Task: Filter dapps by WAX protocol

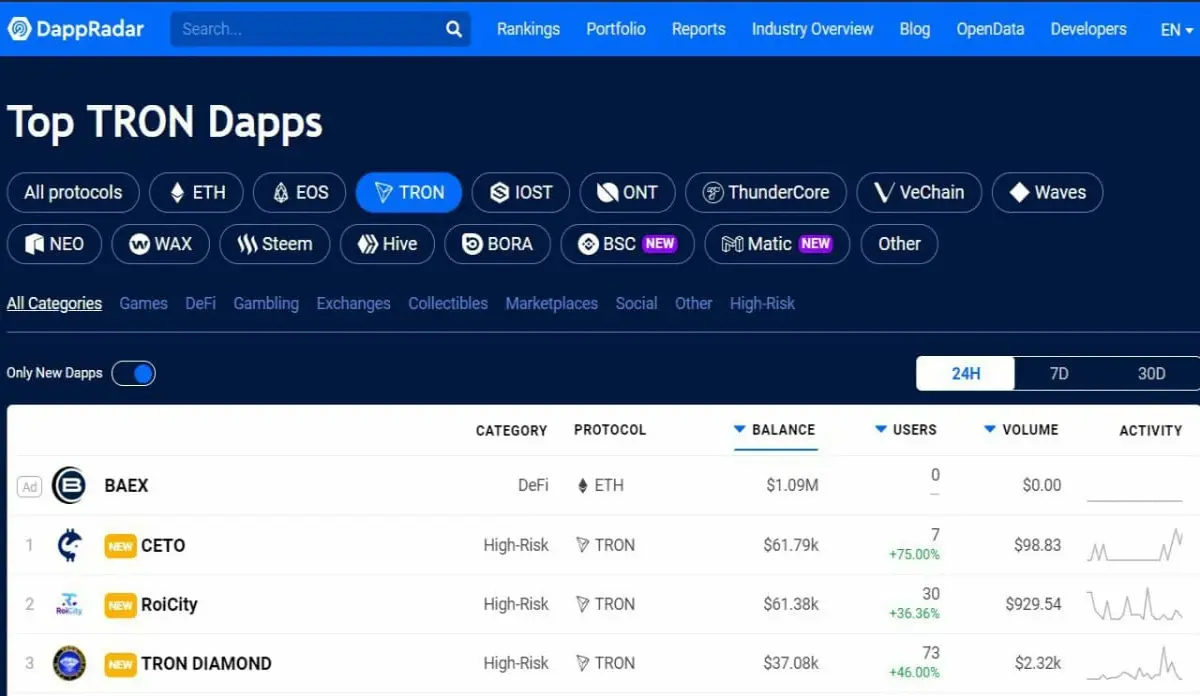Action: coord(160,243)
